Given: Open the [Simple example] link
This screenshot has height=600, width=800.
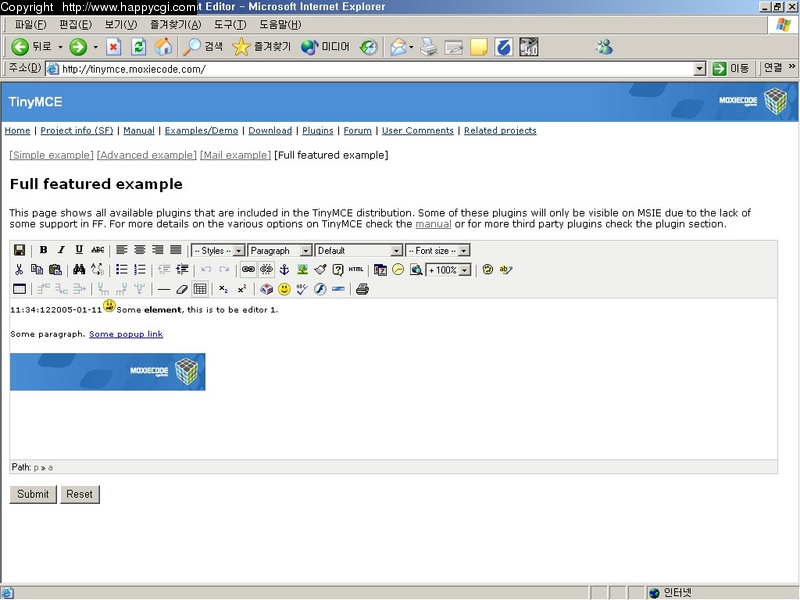Looking at the screenshot, I should [52, 155].
